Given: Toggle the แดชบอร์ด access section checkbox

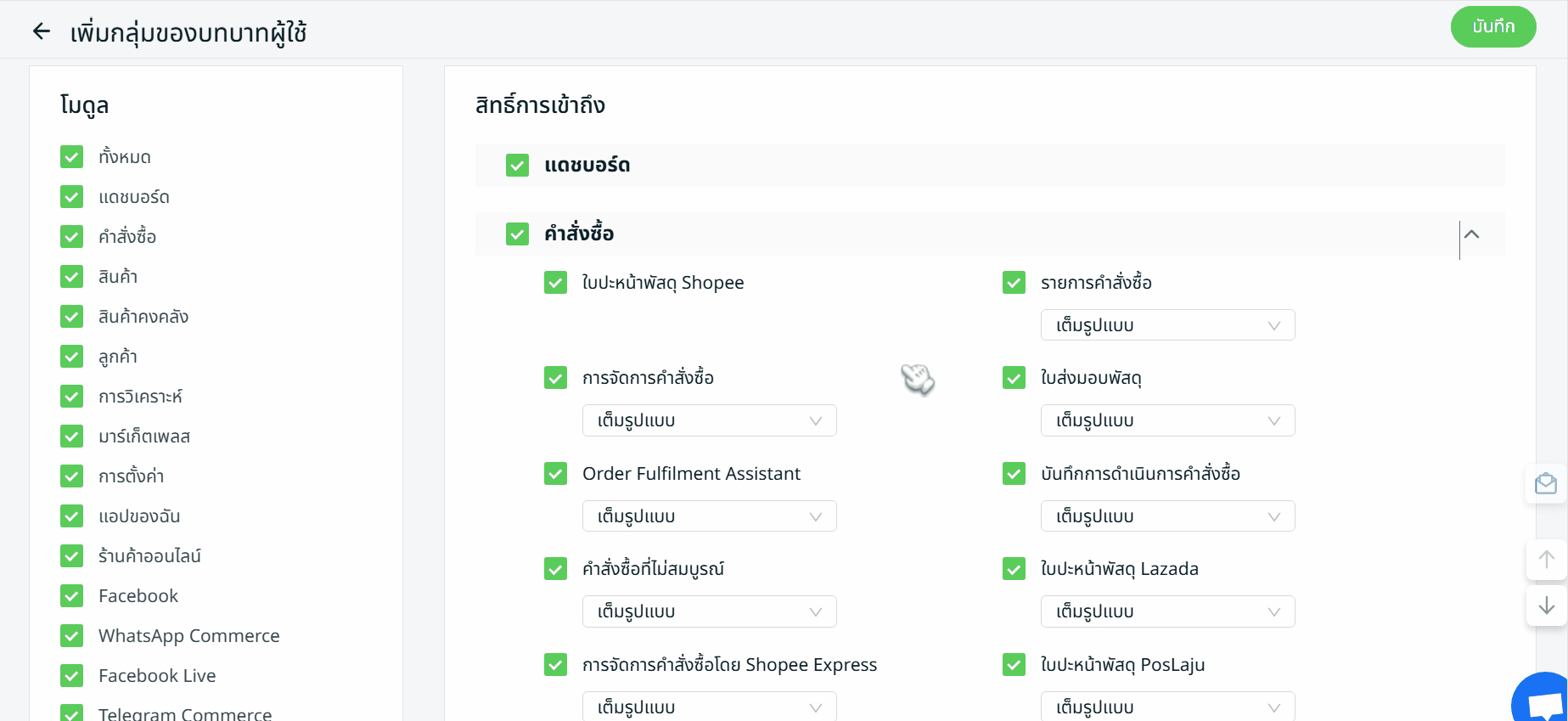Looking at the screenshot, I should pyautogui.click(x=517, y=166).
